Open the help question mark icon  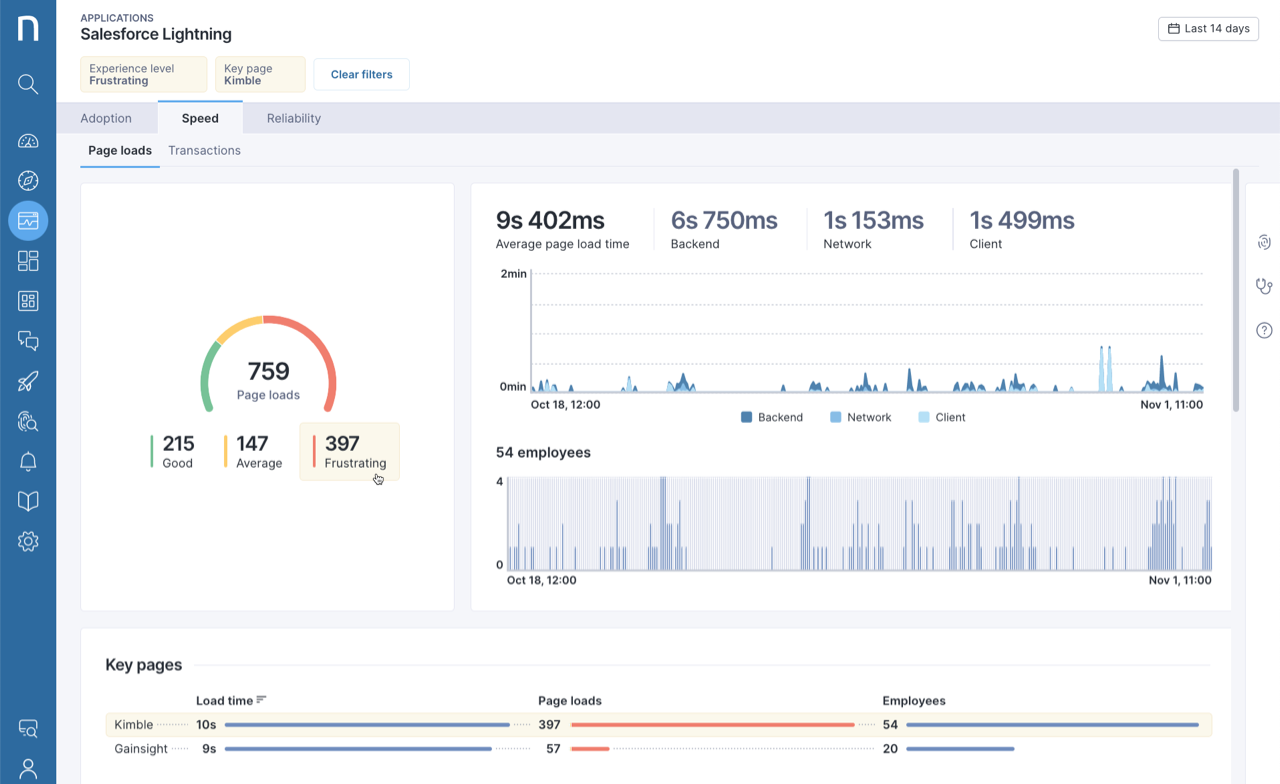[1264, 330]
